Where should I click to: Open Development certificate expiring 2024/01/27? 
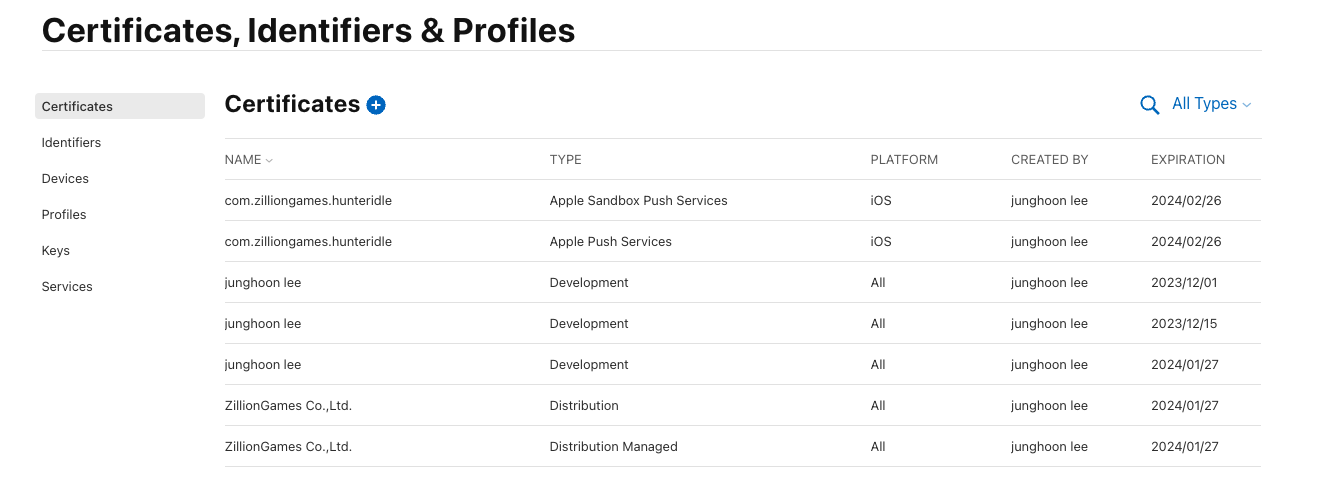coord(743,364)
